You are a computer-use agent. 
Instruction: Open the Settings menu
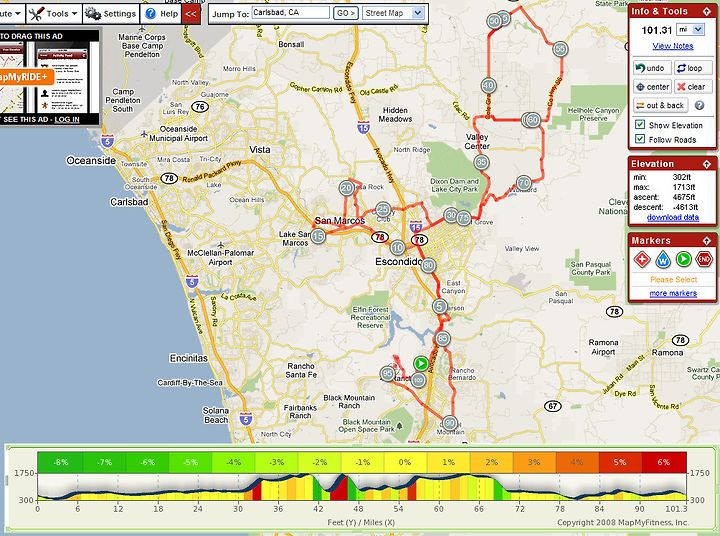click(x=111, y=14)
